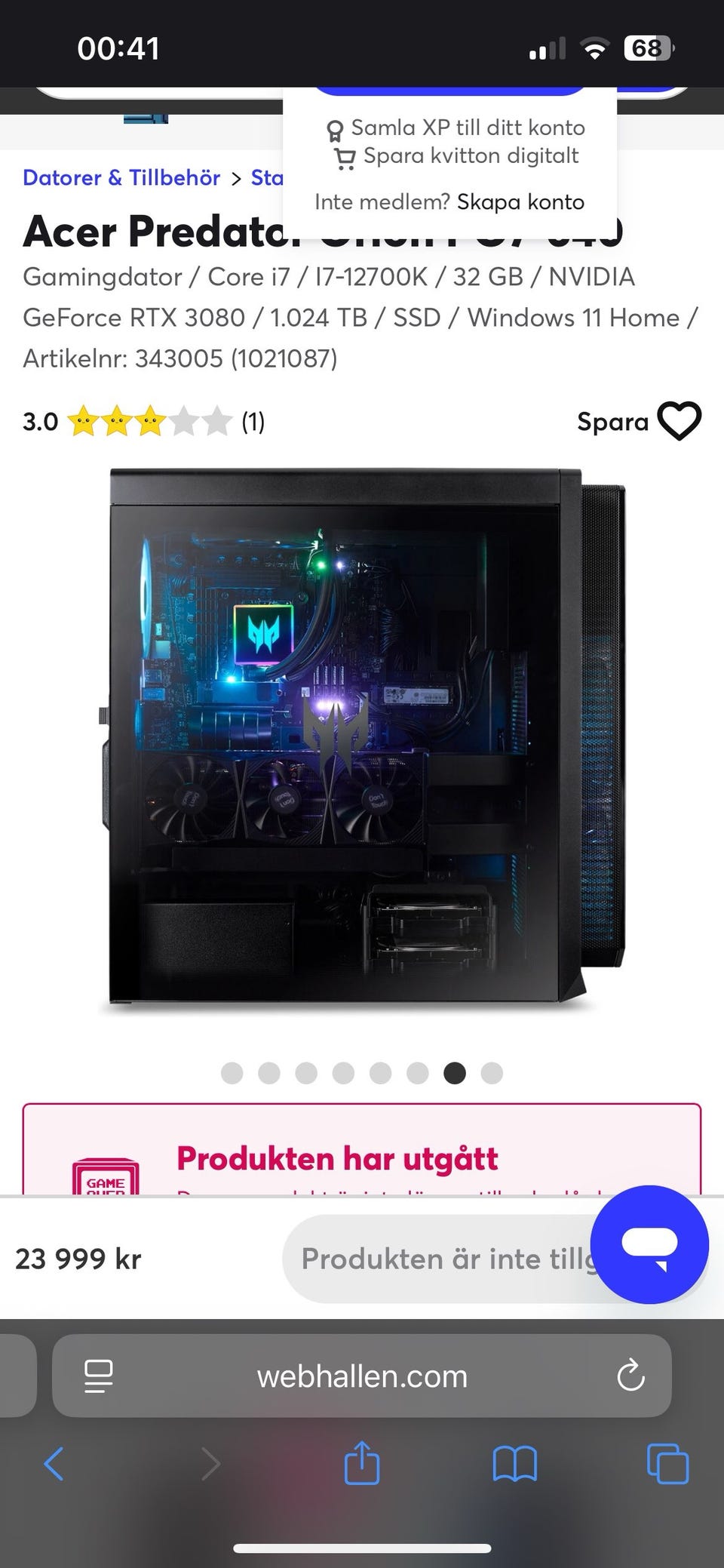This screenshot has height=1568, width=724.
Task: Select the first image carousel dot
Action: pyautogui.click(x=232, y=1073)
